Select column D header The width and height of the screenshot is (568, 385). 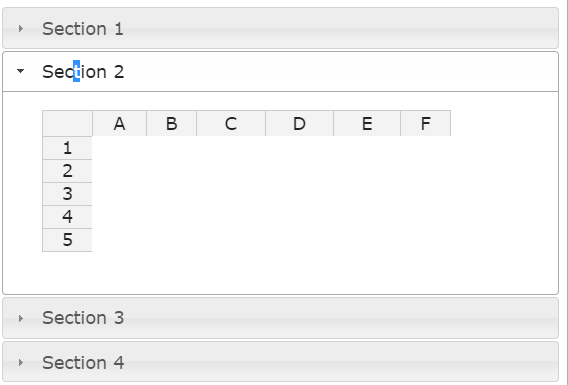(299, 124)
